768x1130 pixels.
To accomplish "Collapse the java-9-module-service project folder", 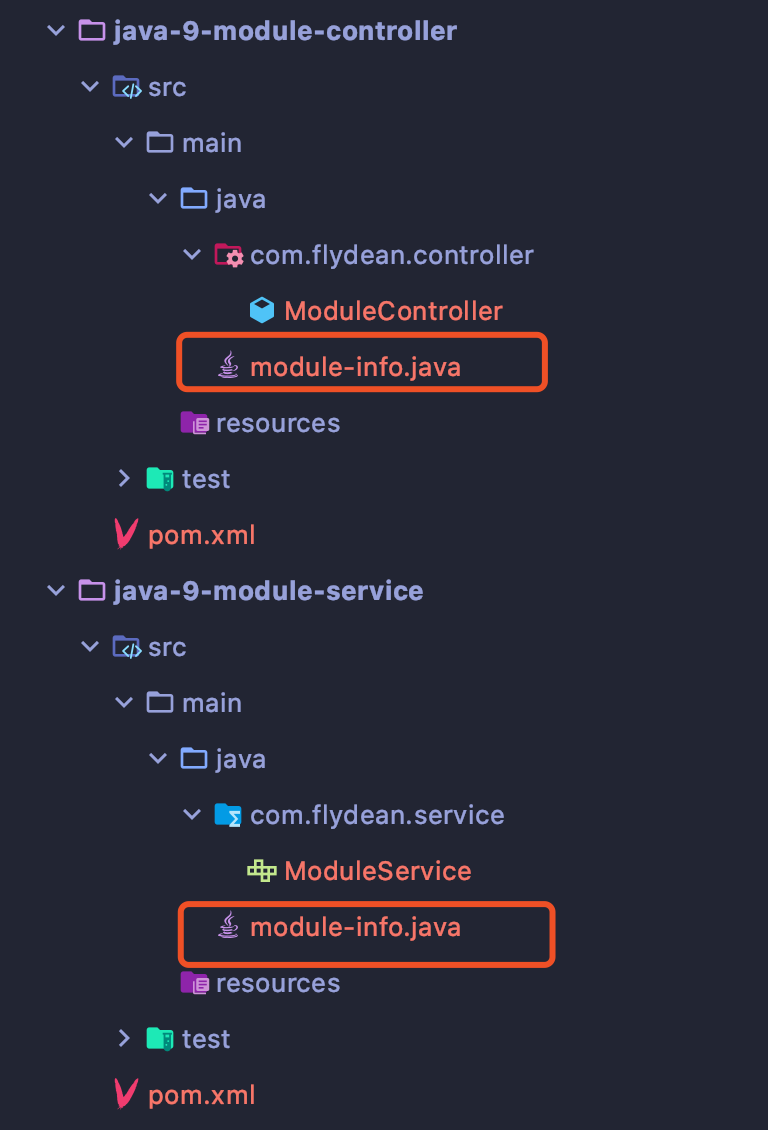I will click(x=56, y=590).
